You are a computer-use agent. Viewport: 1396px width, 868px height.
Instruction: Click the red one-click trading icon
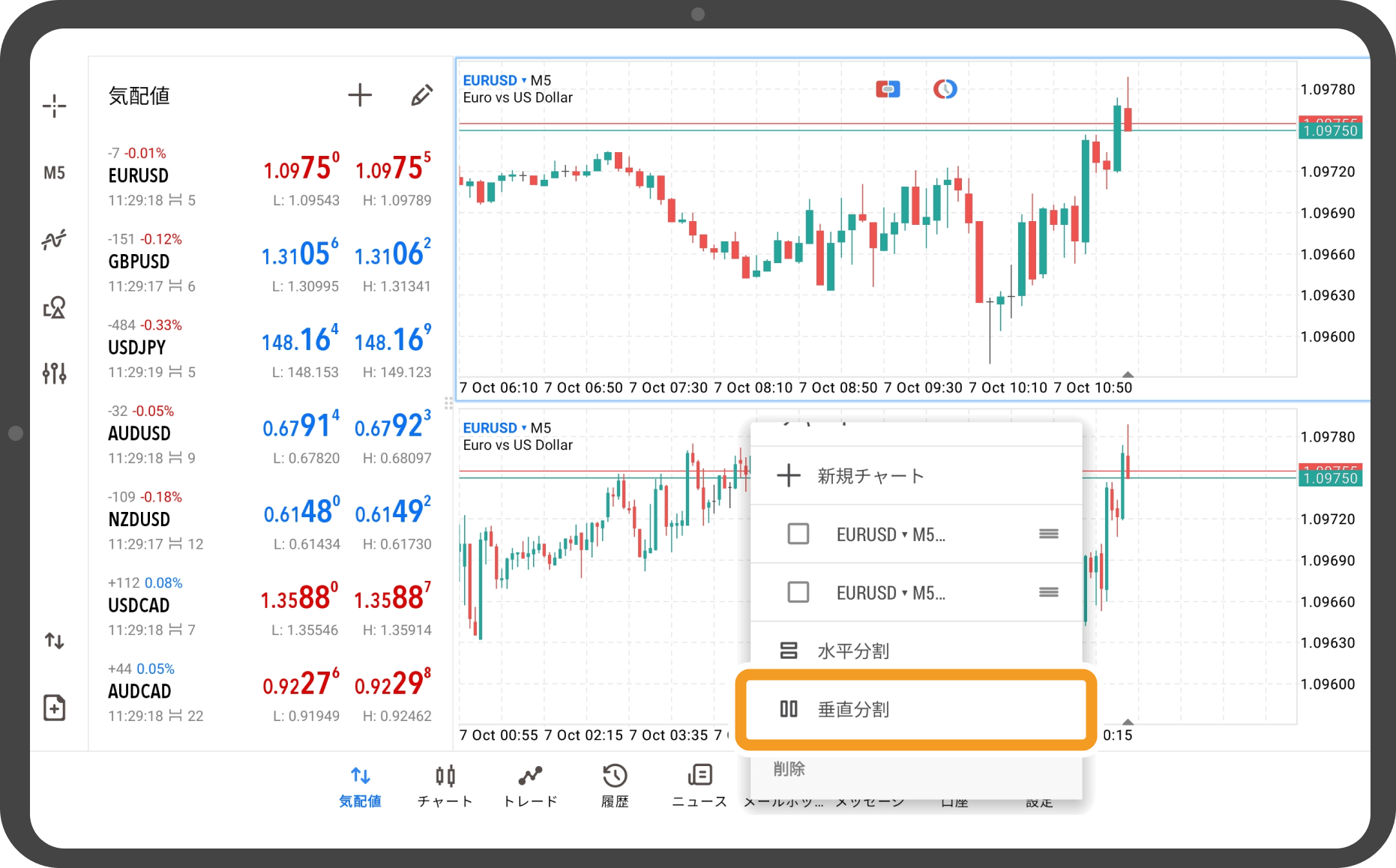click(x=888, y=89)
